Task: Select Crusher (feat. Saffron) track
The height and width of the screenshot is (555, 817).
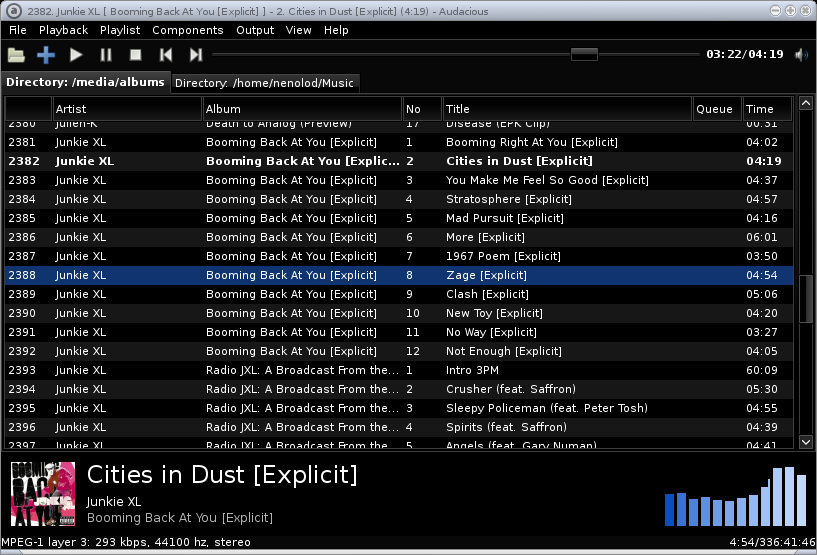Action: (399, 389)
